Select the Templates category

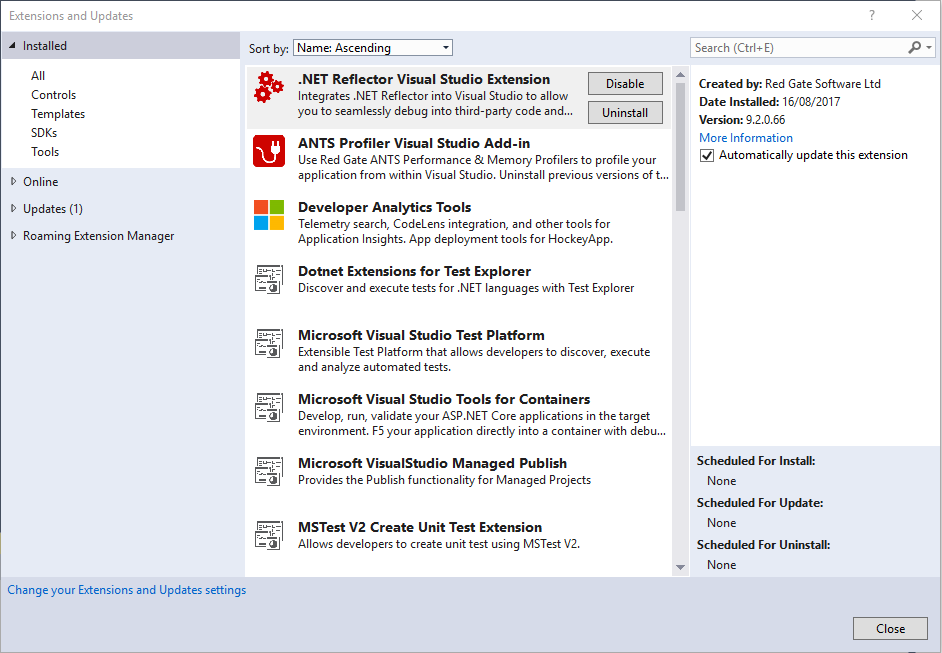pos(58,113)
